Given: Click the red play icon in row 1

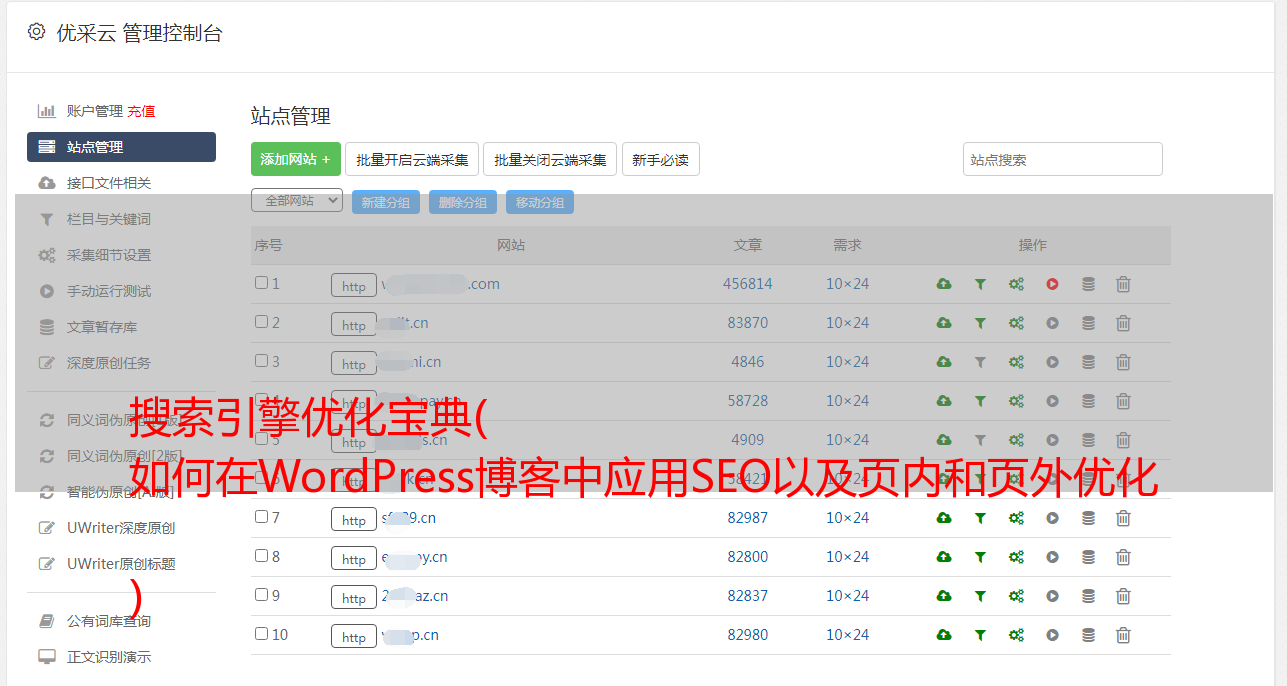Looking at the screenshot, I should click(1052, 284).
